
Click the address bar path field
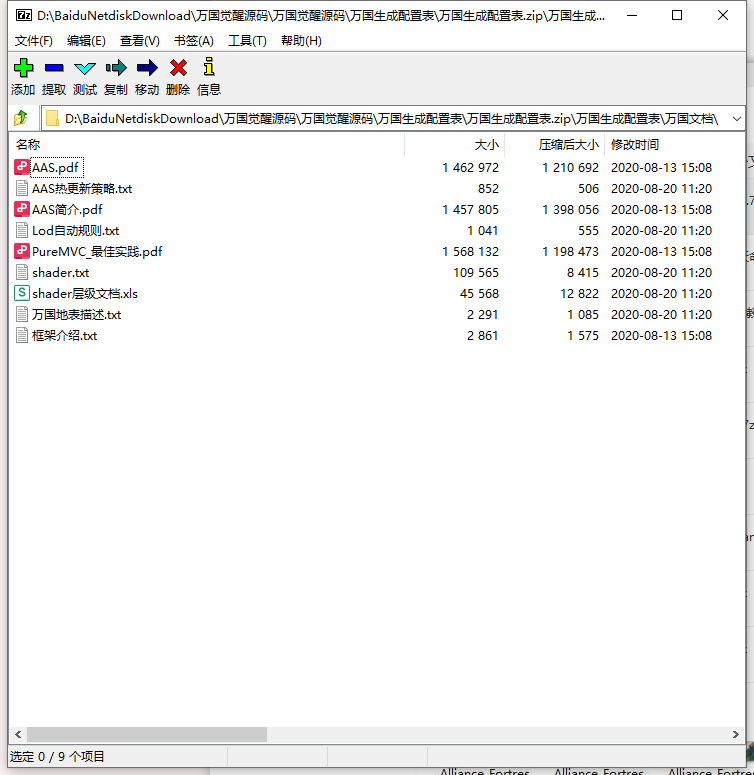pyautogui.click(x=390, y=119)
